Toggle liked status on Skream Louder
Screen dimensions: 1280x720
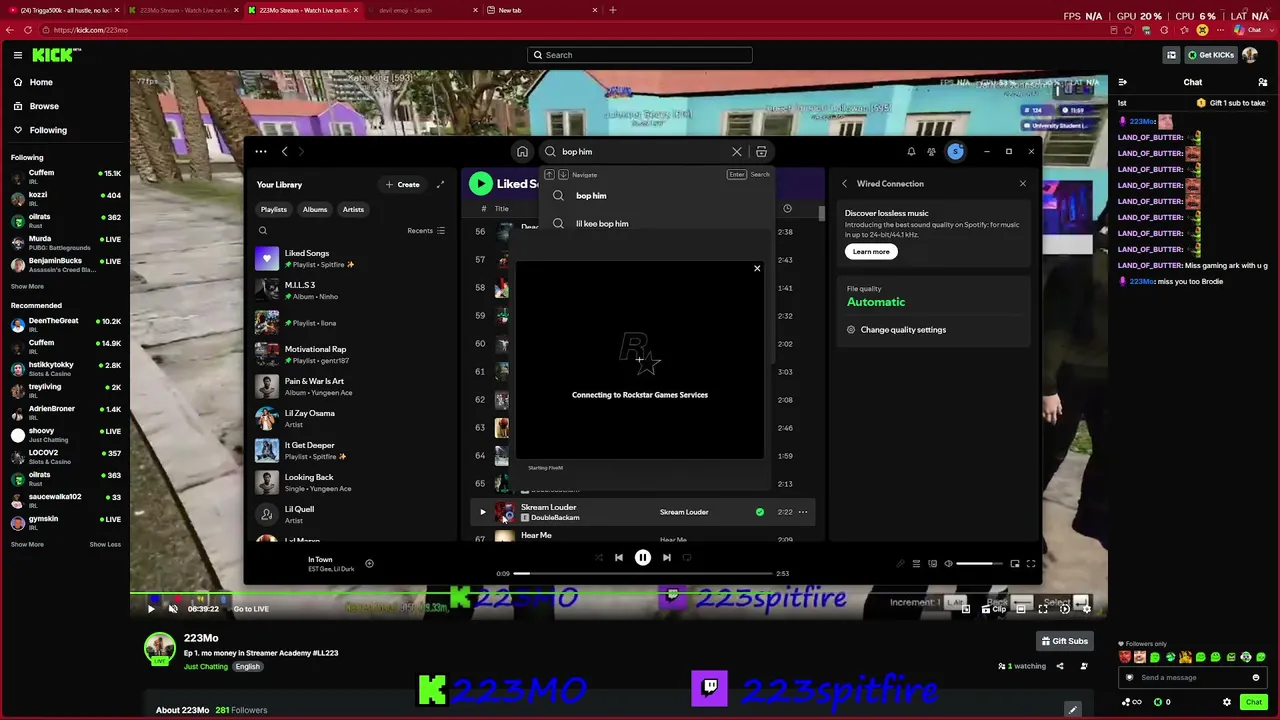[760, 512]
